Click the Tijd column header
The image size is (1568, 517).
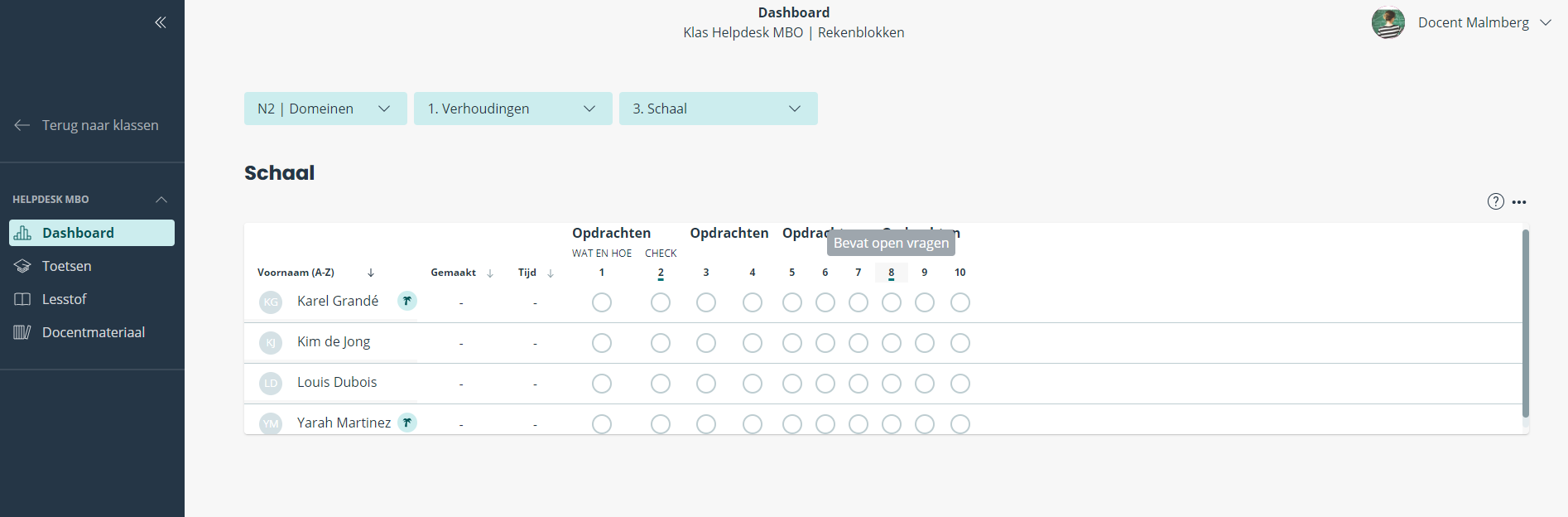tap(527, 273)
